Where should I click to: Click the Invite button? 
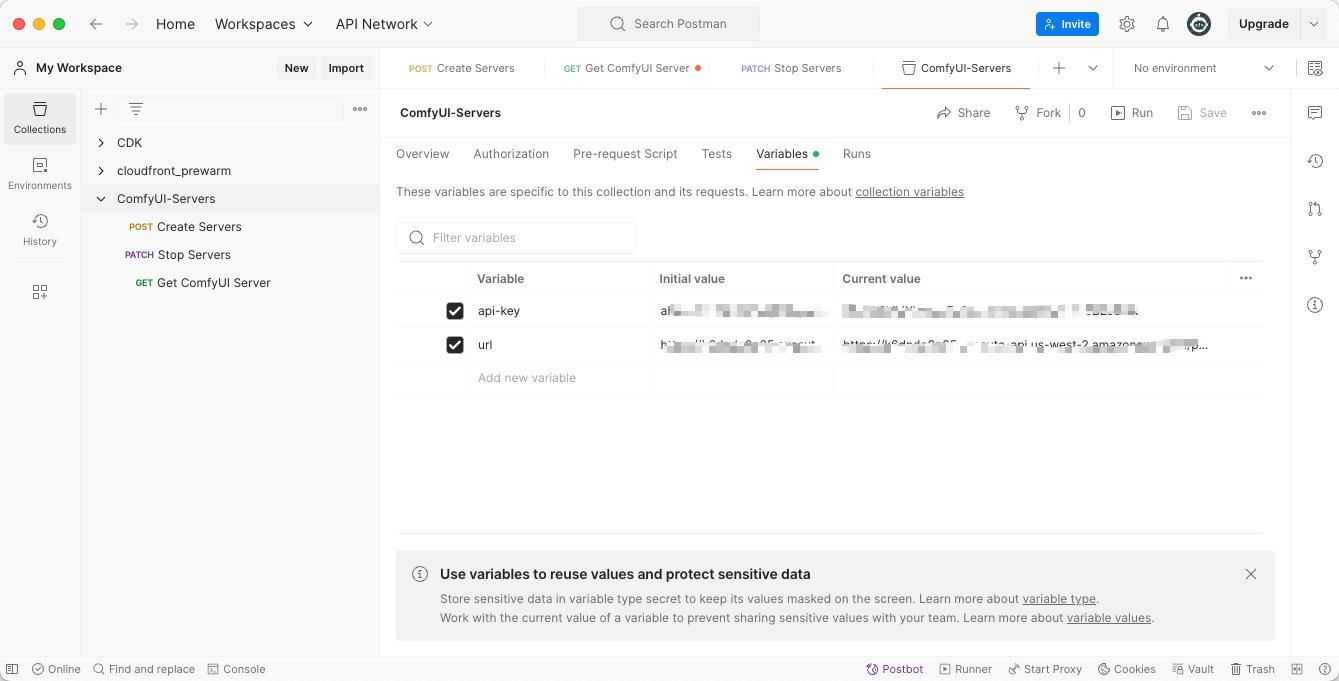[x=1067, y=24]
